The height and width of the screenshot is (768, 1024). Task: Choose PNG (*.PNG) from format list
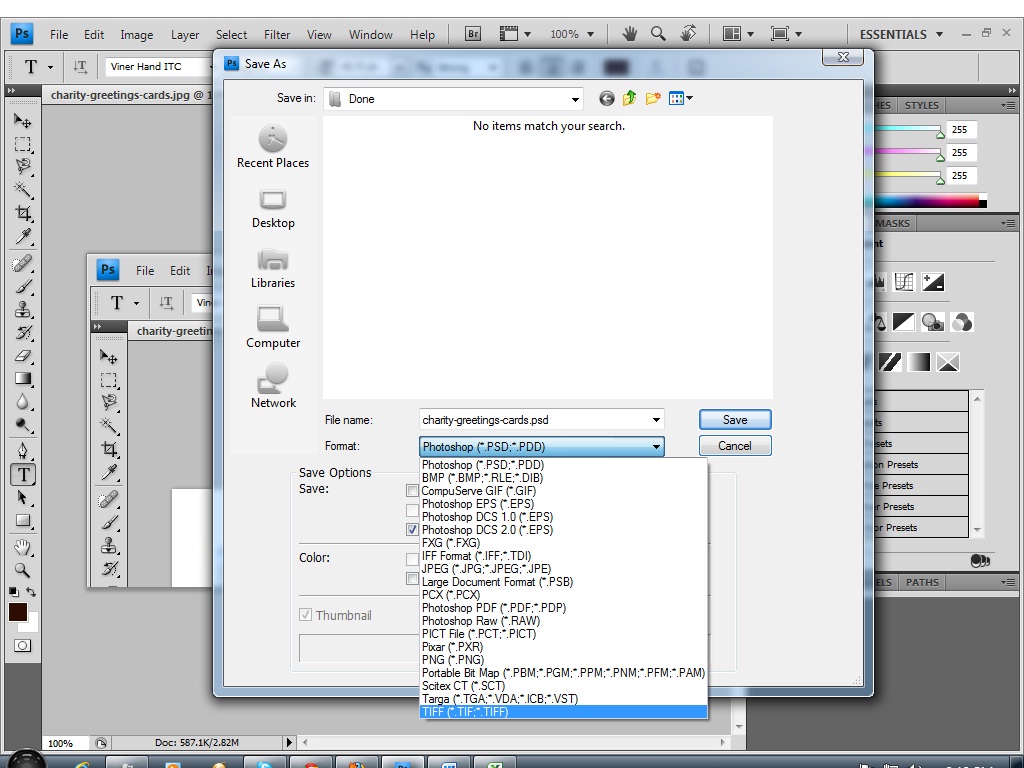453,660
